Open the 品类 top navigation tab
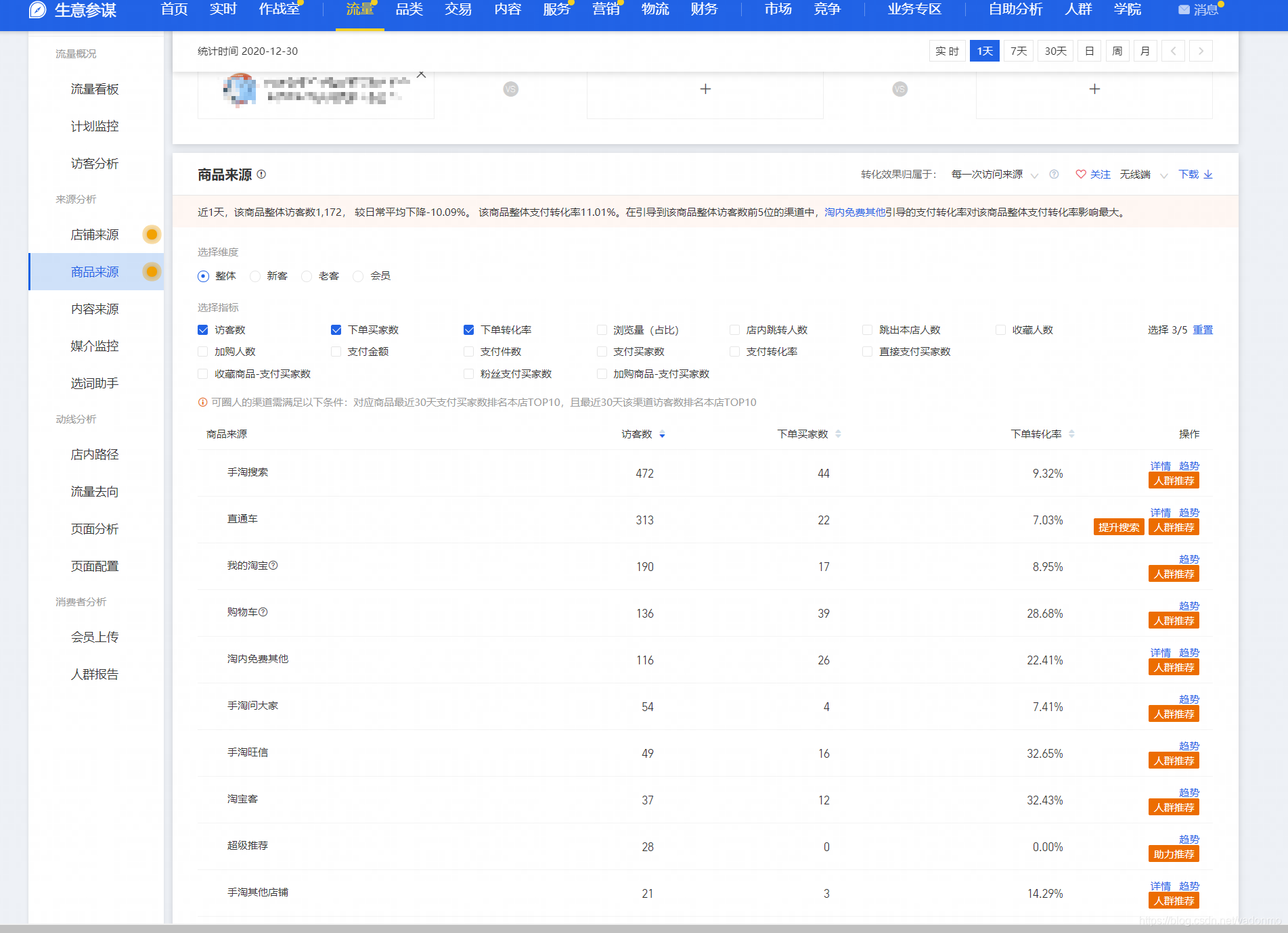The width and height of the screenshot is (1288, 933). (409, 9)
